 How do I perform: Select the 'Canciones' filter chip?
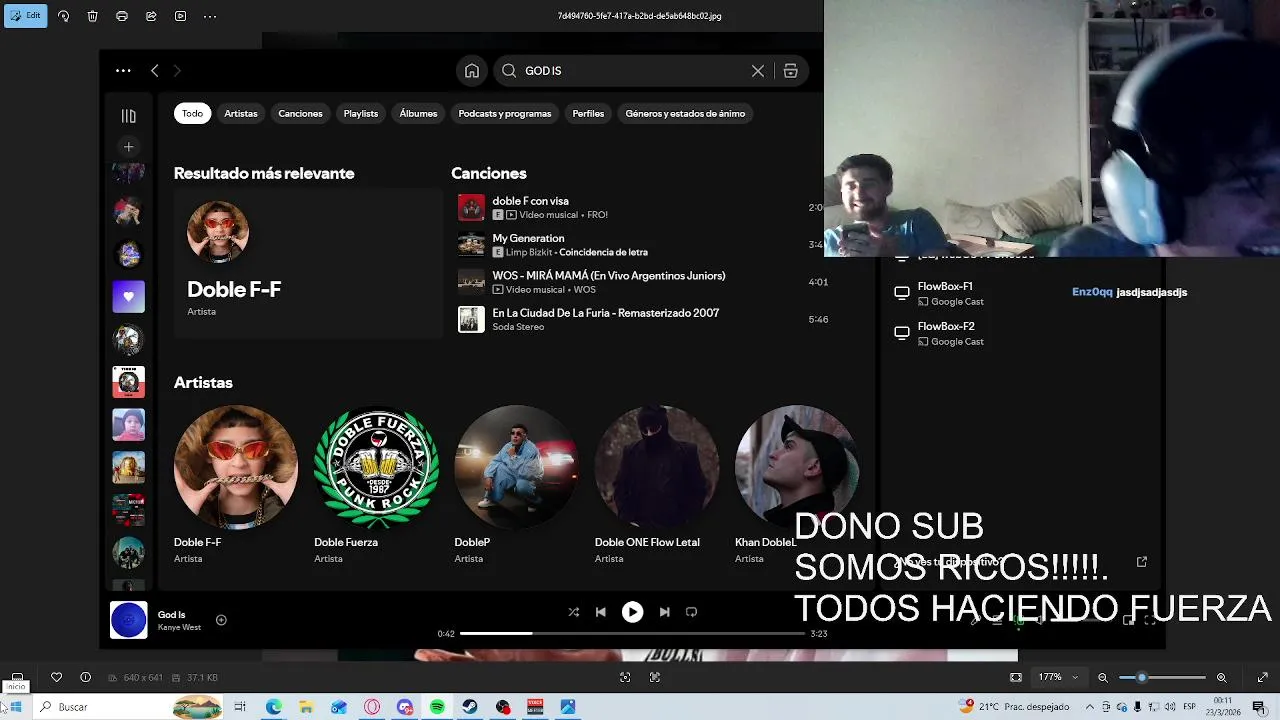[300, 113]
